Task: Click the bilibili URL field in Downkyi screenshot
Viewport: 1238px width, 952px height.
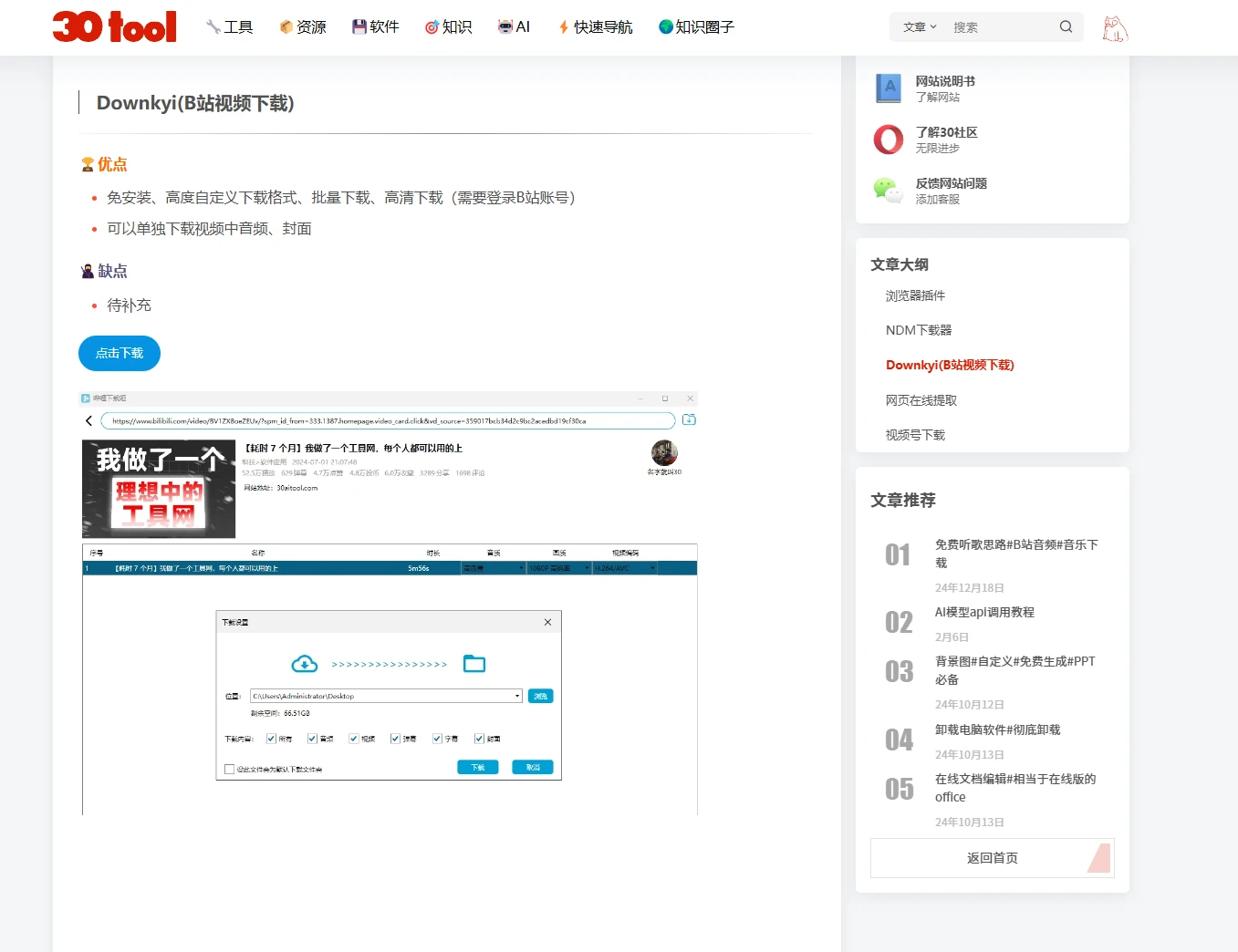Action: [x=388, y=420]
